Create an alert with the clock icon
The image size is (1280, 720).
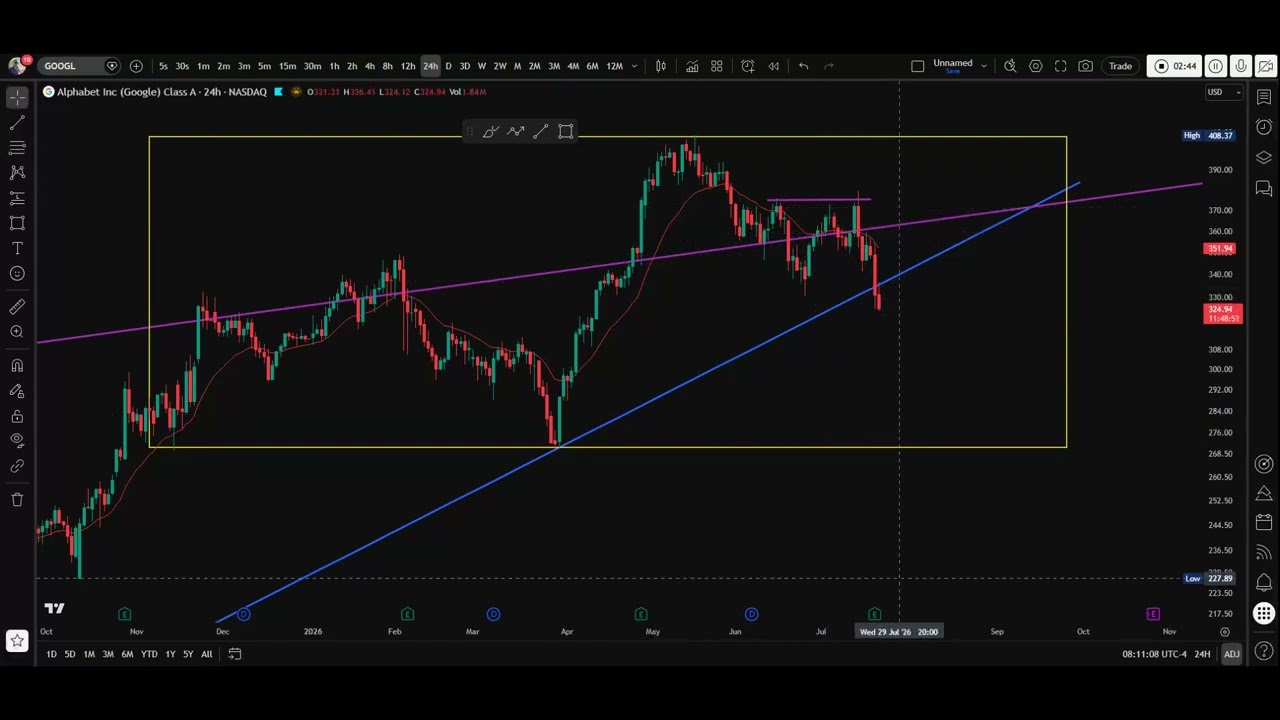(748, 66)
